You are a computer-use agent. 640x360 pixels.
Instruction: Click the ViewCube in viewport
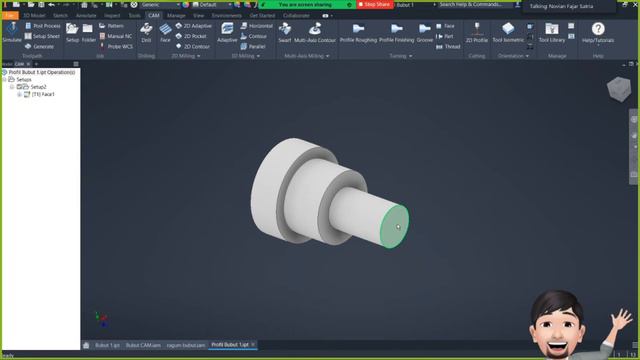pyautogui.click(x=619, y=89)
